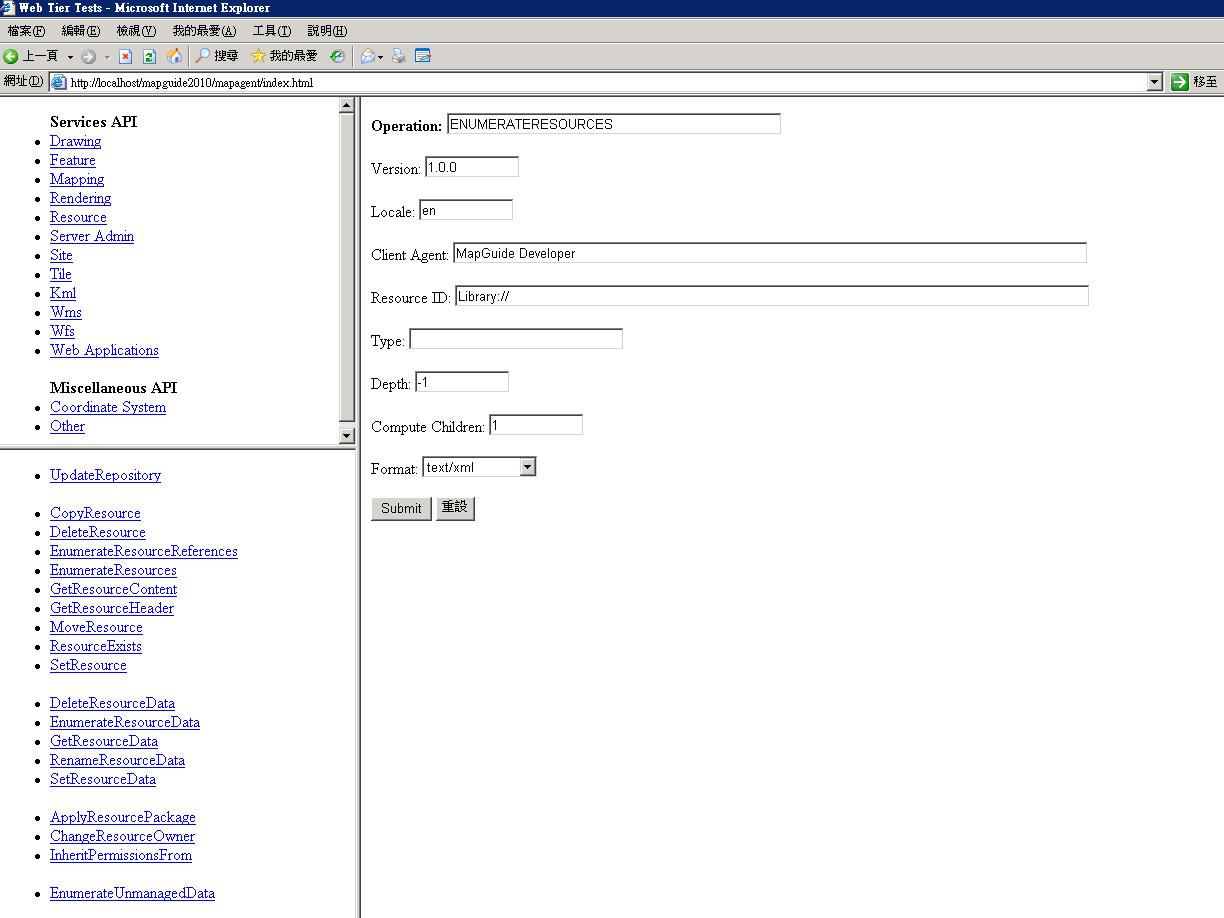This screenshot has height=918, width=1224.
Task: Open the browser Home page icon
Action: 175,56
